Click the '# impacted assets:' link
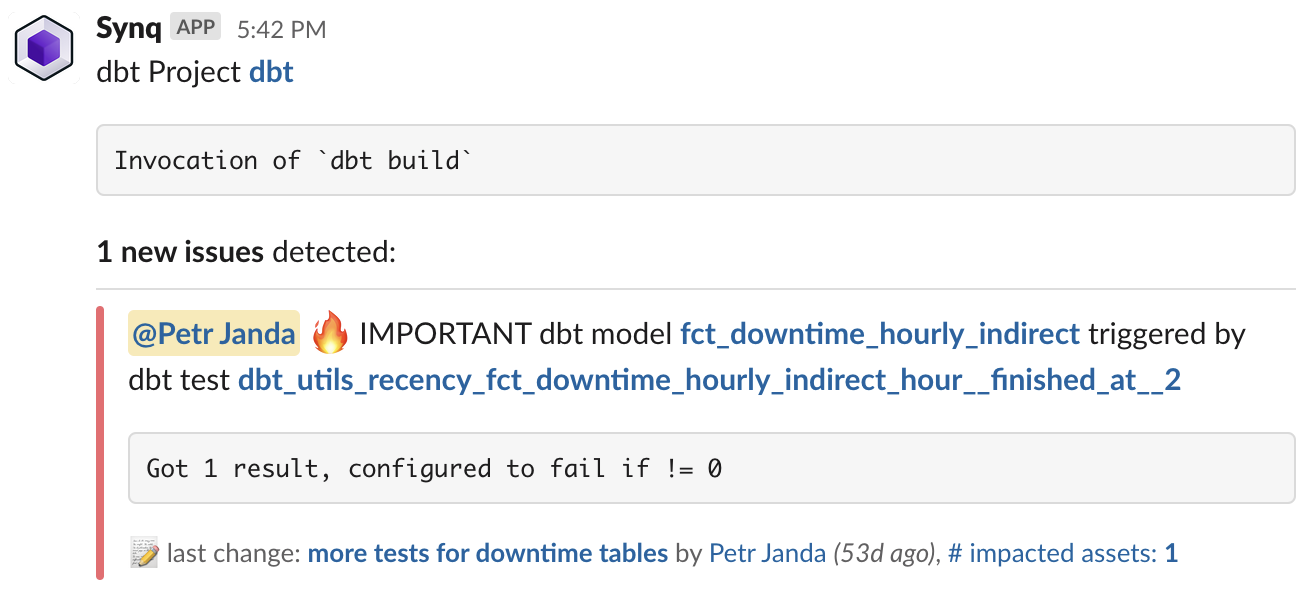Image resolution: width=1314 pixels, height=604 pixels. 1053,553
